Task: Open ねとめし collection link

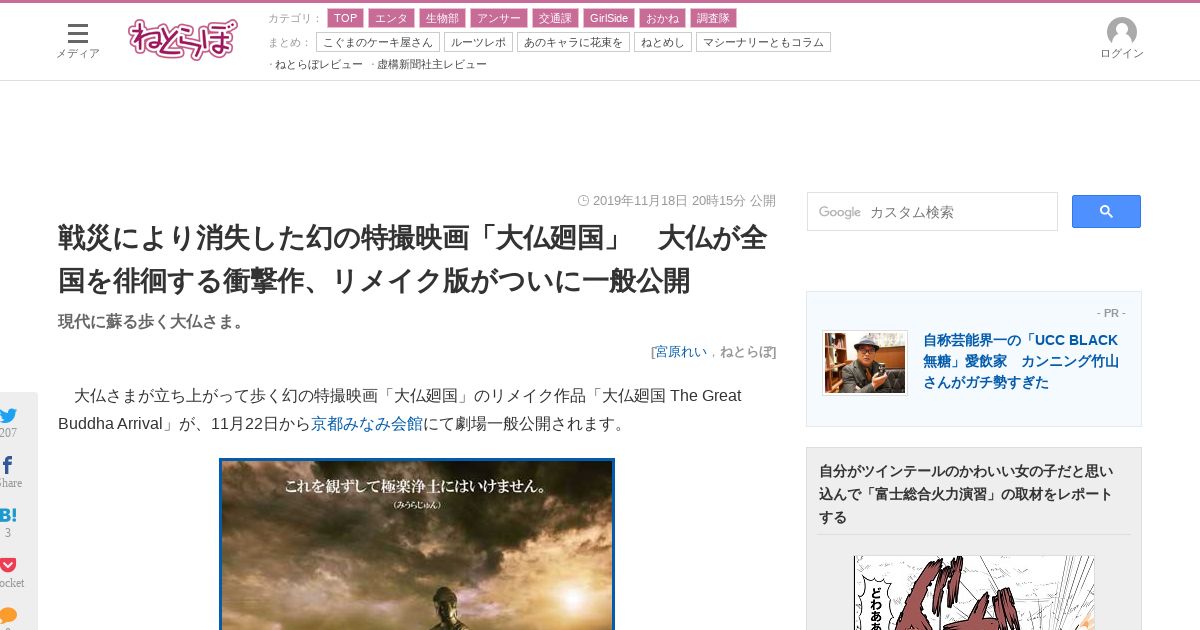Action: 663,42
